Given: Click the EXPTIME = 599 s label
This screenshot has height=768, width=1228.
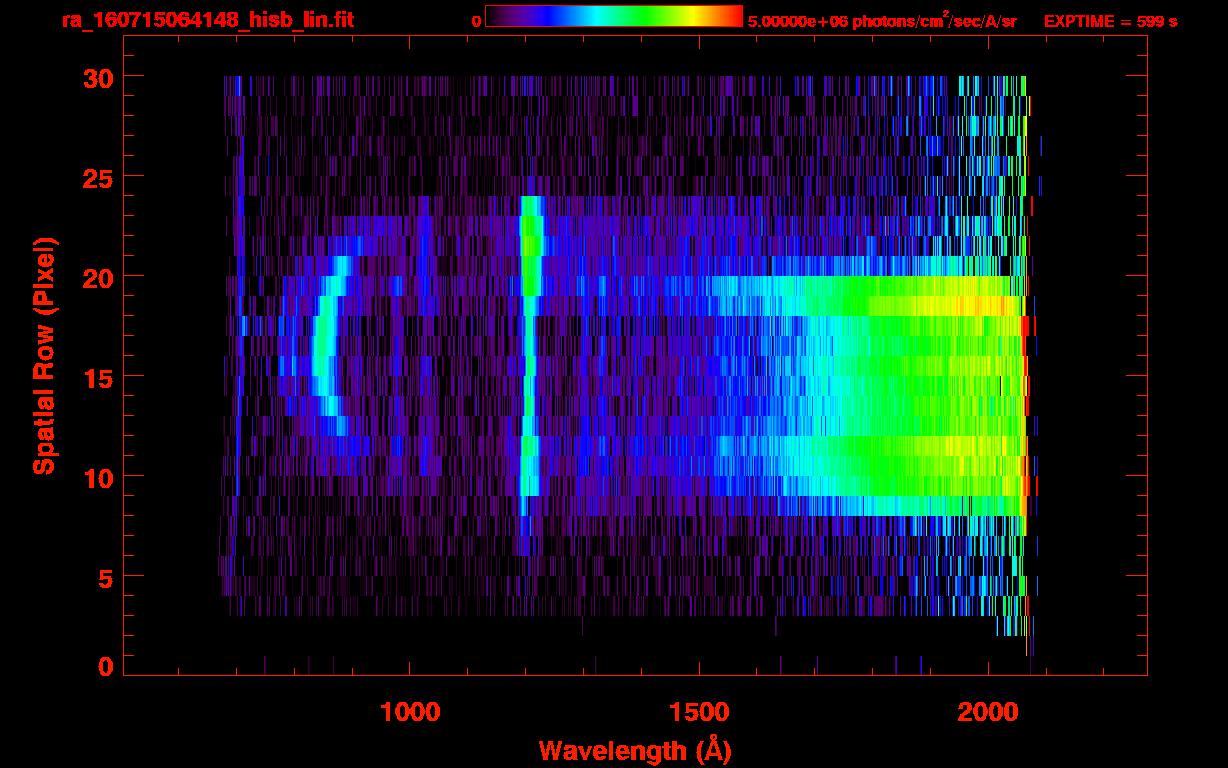Looking at the screenshot, I should click(x=1110, y=21).
